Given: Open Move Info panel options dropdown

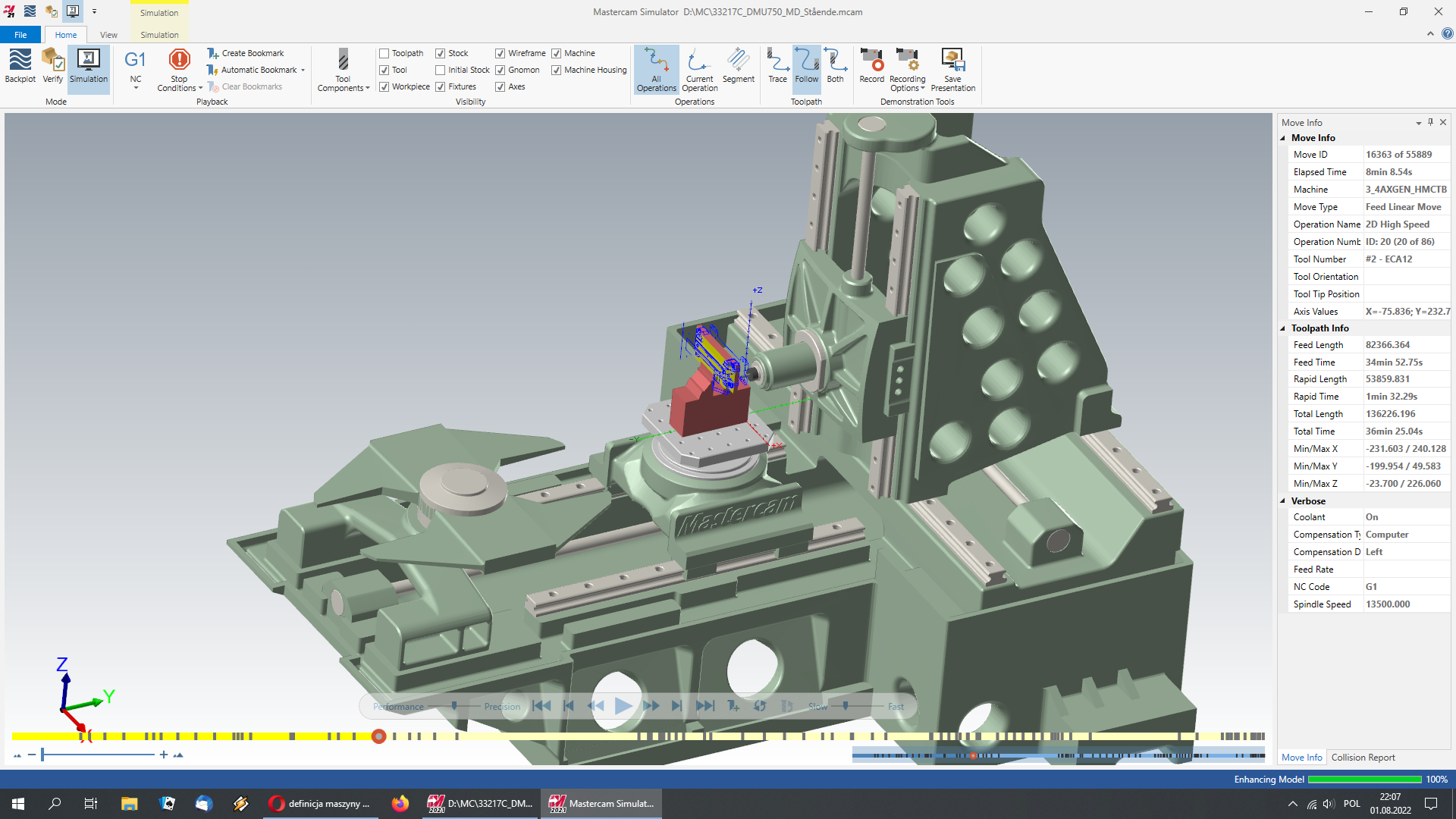Looking at the screenshot, I should pos(1418,123).
